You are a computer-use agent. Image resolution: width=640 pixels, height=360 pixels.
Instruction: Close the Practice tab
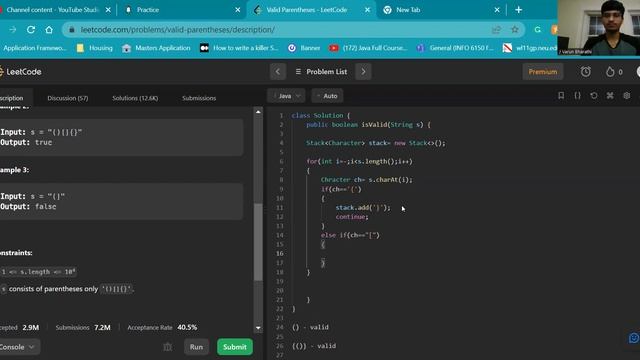coord(238,10)
